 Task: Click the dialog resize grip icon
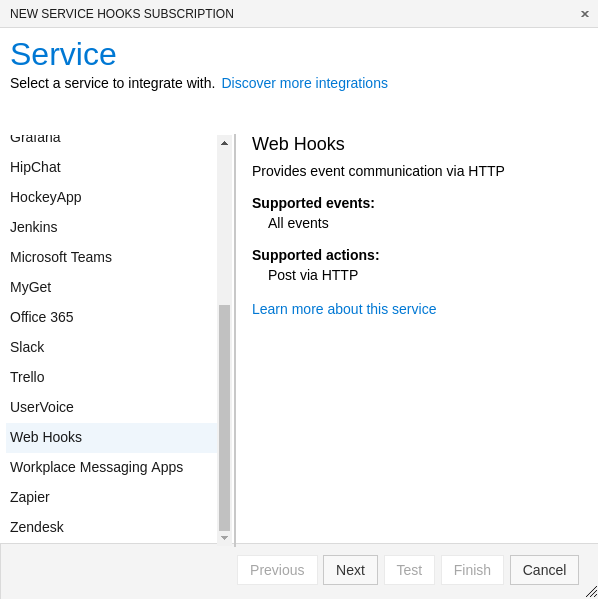(591, 592)
